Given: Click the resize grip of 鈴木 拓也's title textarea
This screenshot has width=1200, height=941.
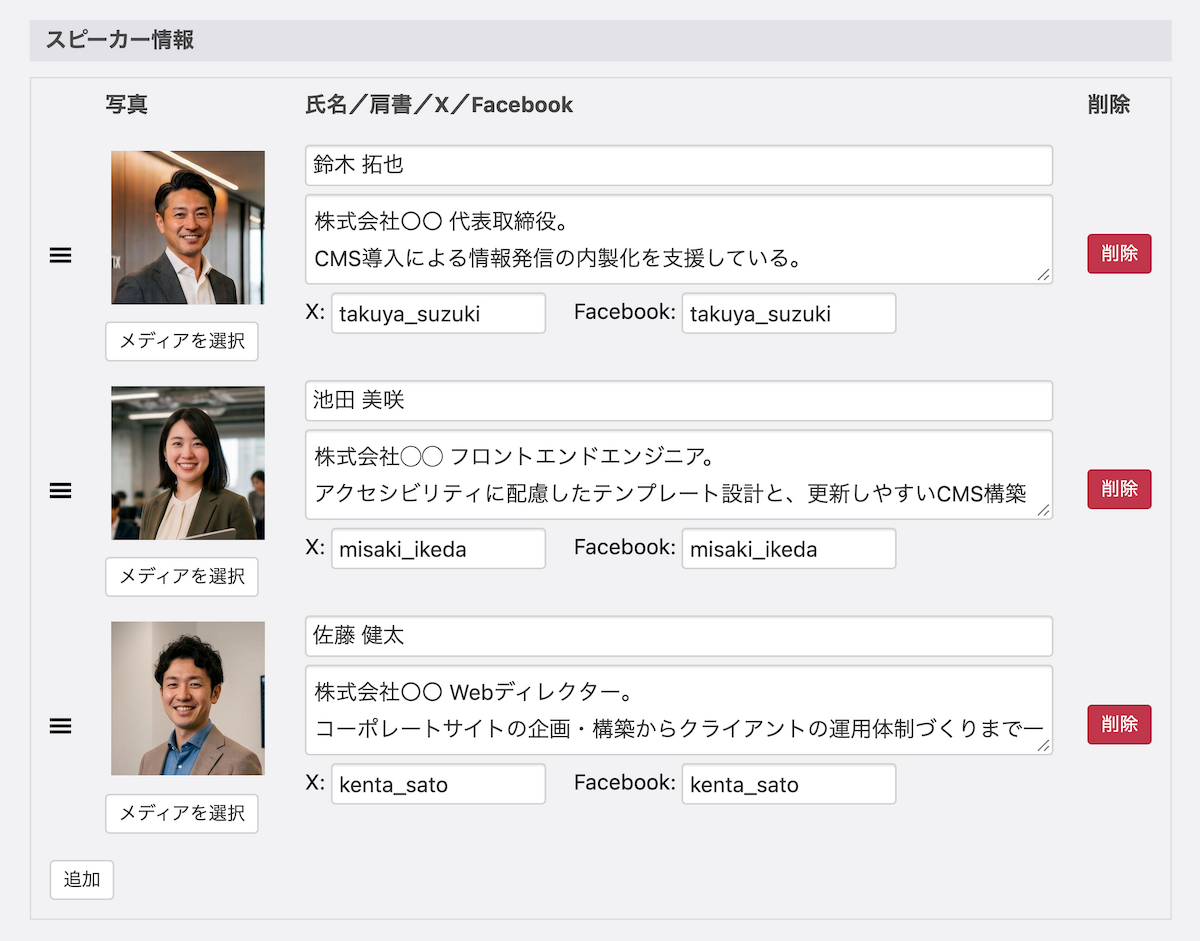Looking at the screenshot, I should 1044,275.
